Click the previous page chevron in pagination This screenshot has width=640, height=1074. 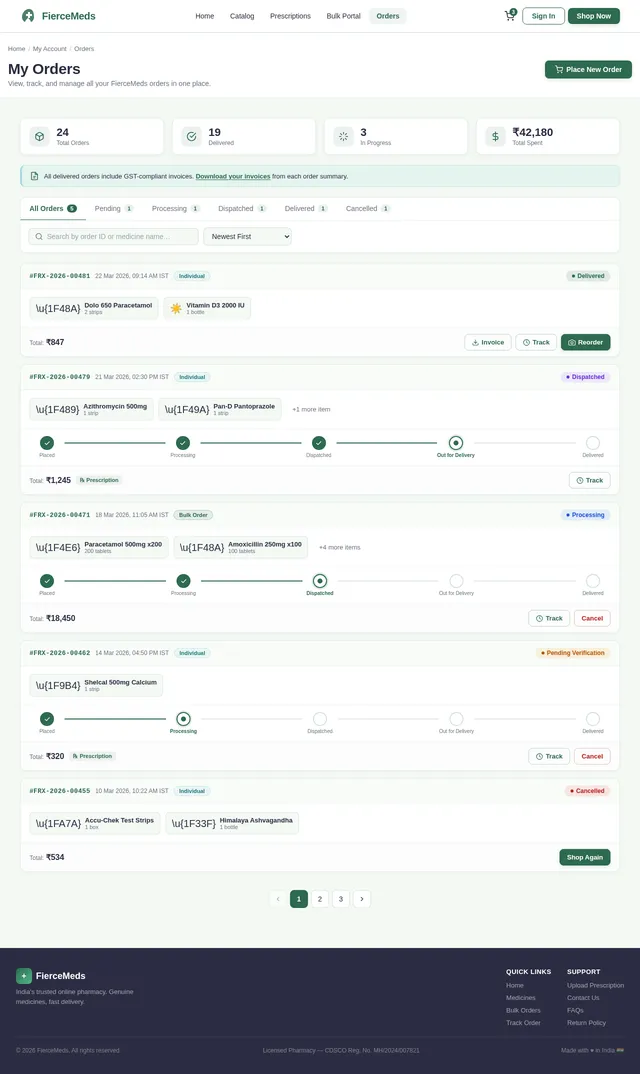point(278,899)
